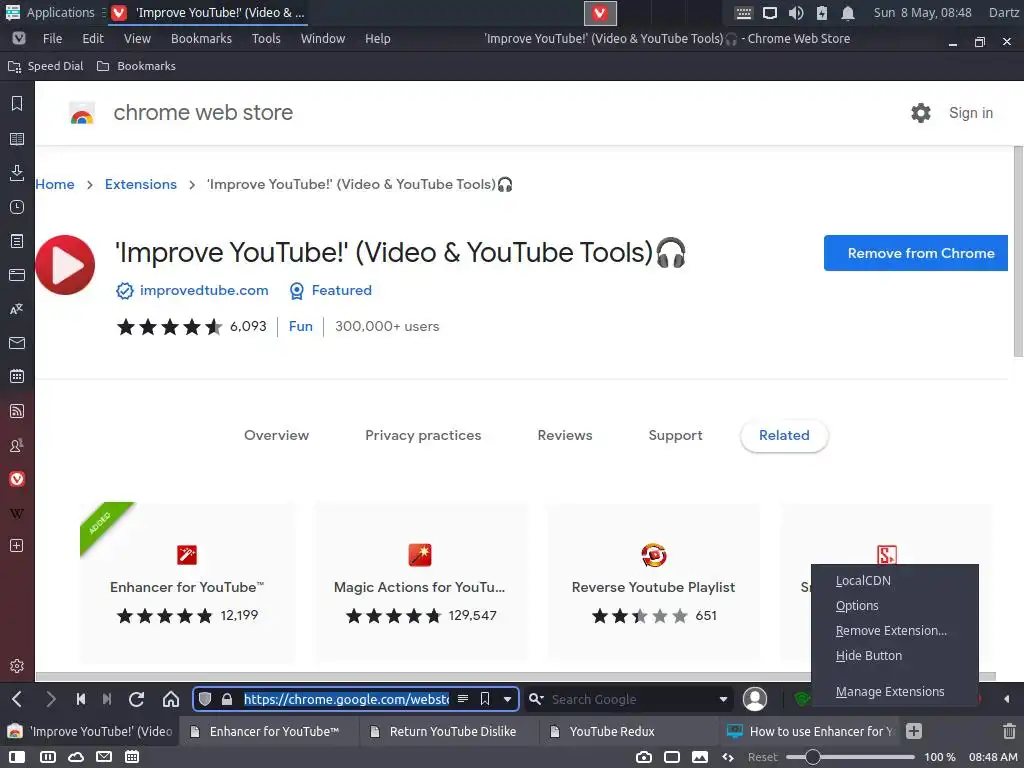1024x768 pixels.
Task: Open improvedtube.com publisher link
Action: coord(204,291)
